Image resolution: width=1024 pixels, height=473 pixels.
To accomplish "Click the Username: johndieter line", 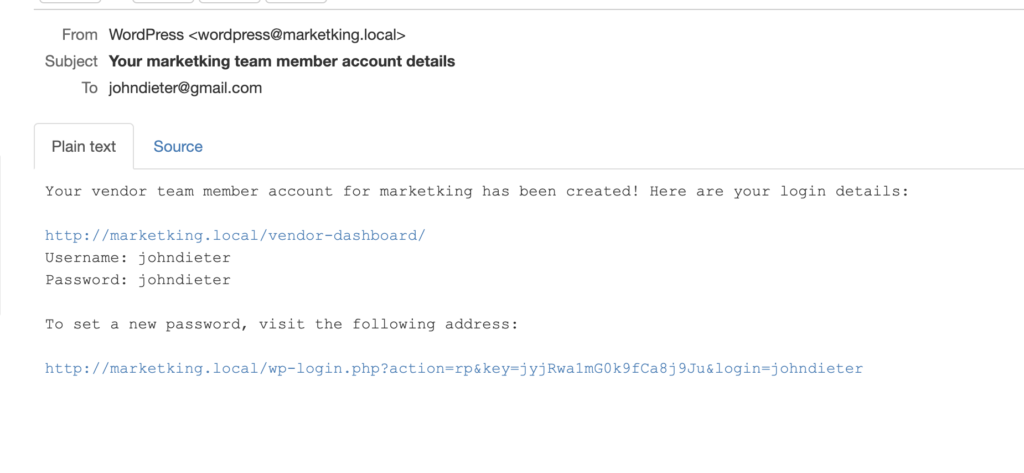I will tap(138, 258).
